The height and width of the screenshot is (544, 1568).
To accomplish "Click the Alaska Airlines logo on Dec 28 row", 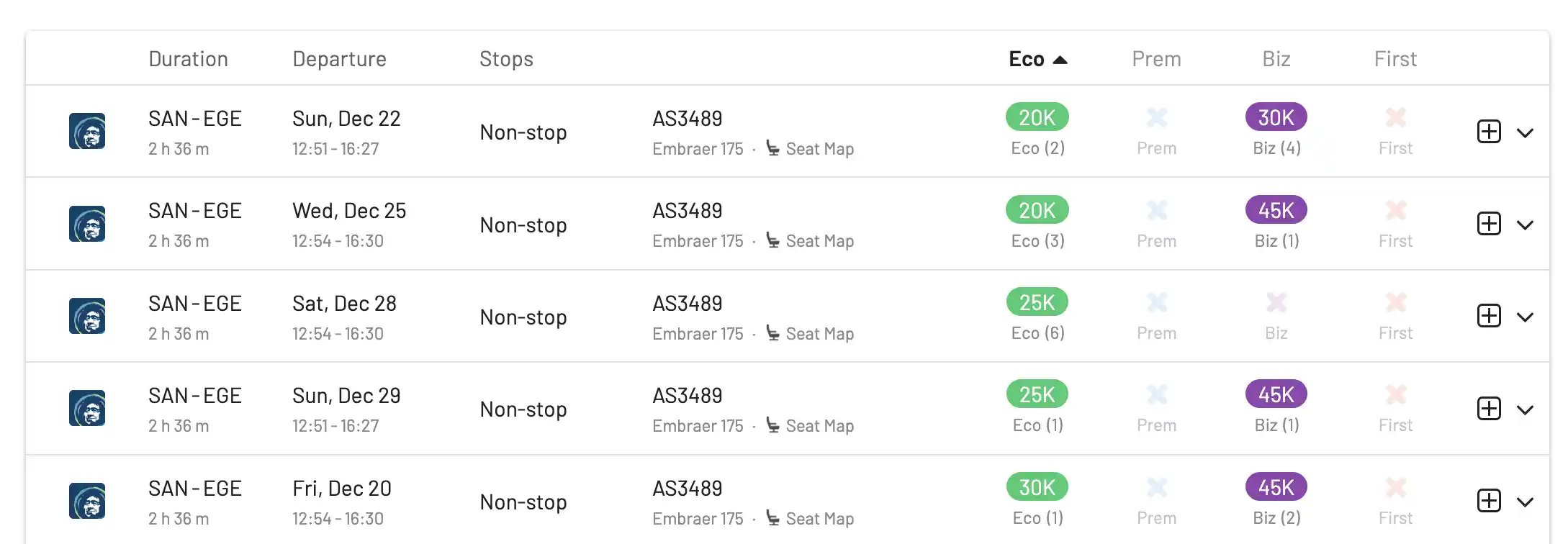I will pyautogui.click(x=87, y=316).
